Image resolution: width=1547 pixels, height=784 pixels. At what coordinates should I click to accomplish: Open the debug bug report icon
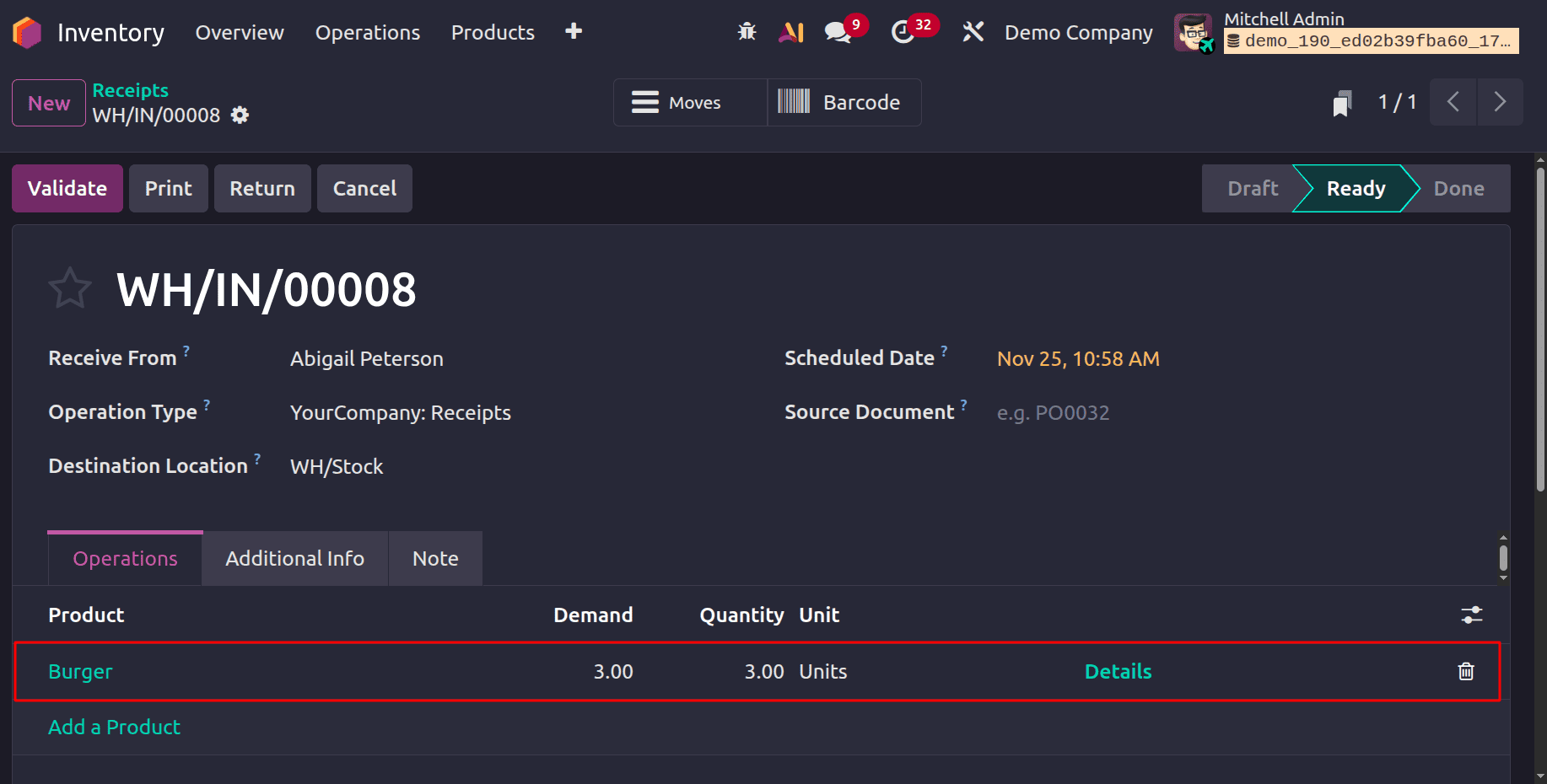pos(746,31)
